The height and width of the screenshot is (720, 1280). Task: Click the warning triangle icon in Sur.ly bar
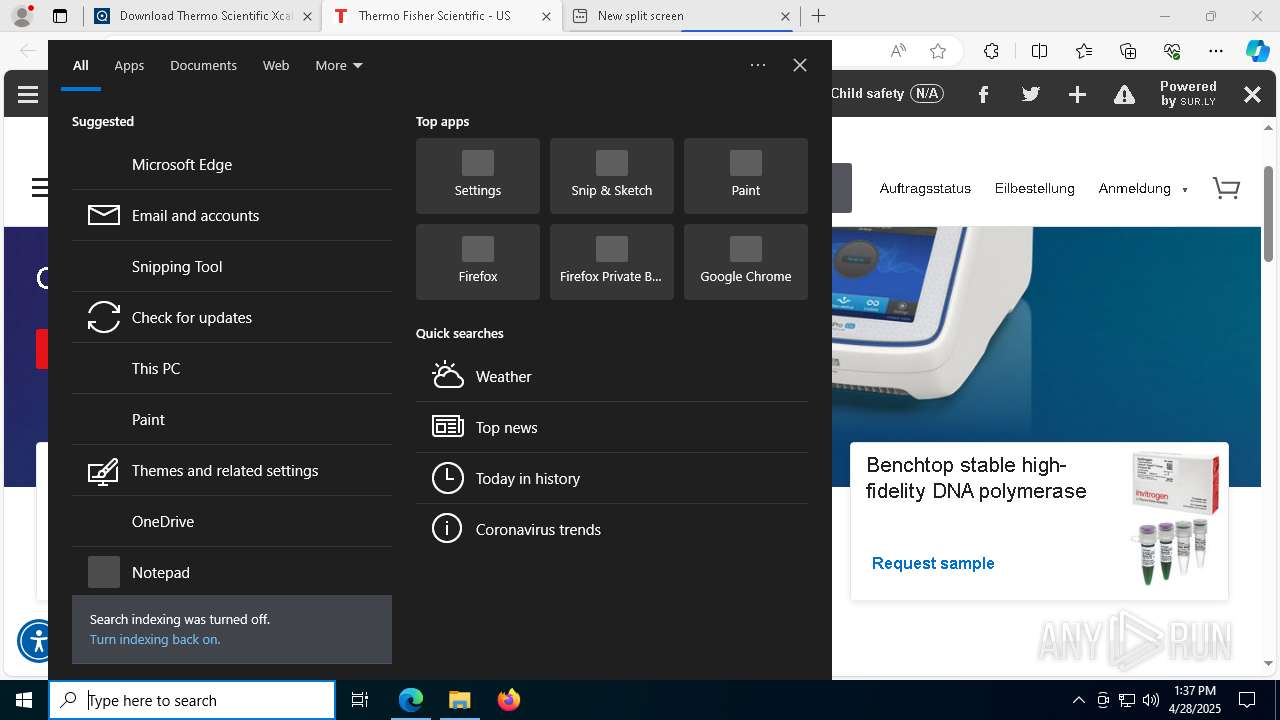pos(1125,95)
